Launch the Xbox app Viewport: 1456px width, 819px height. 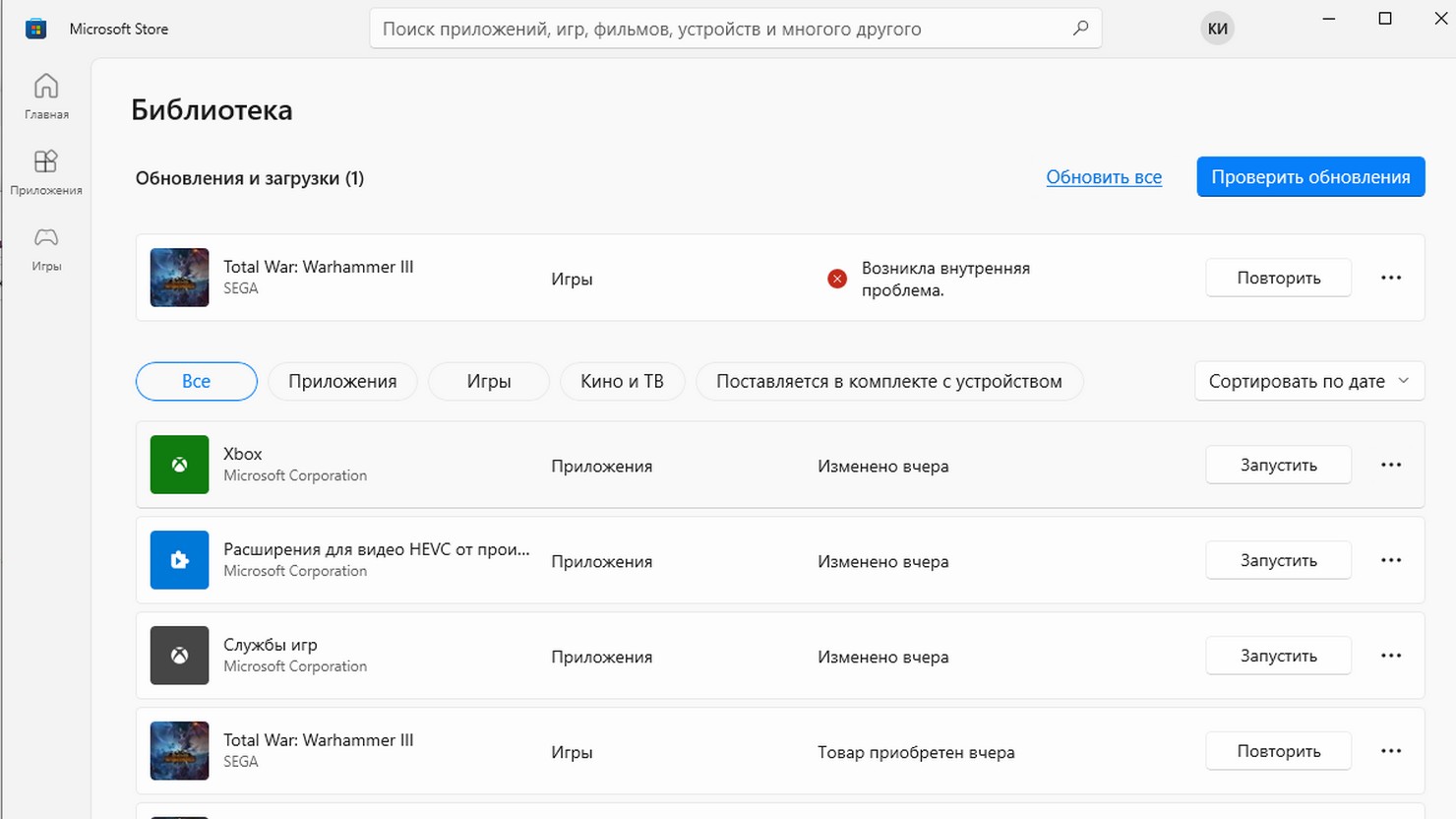pyautogui.click(x=1279, y=465)
